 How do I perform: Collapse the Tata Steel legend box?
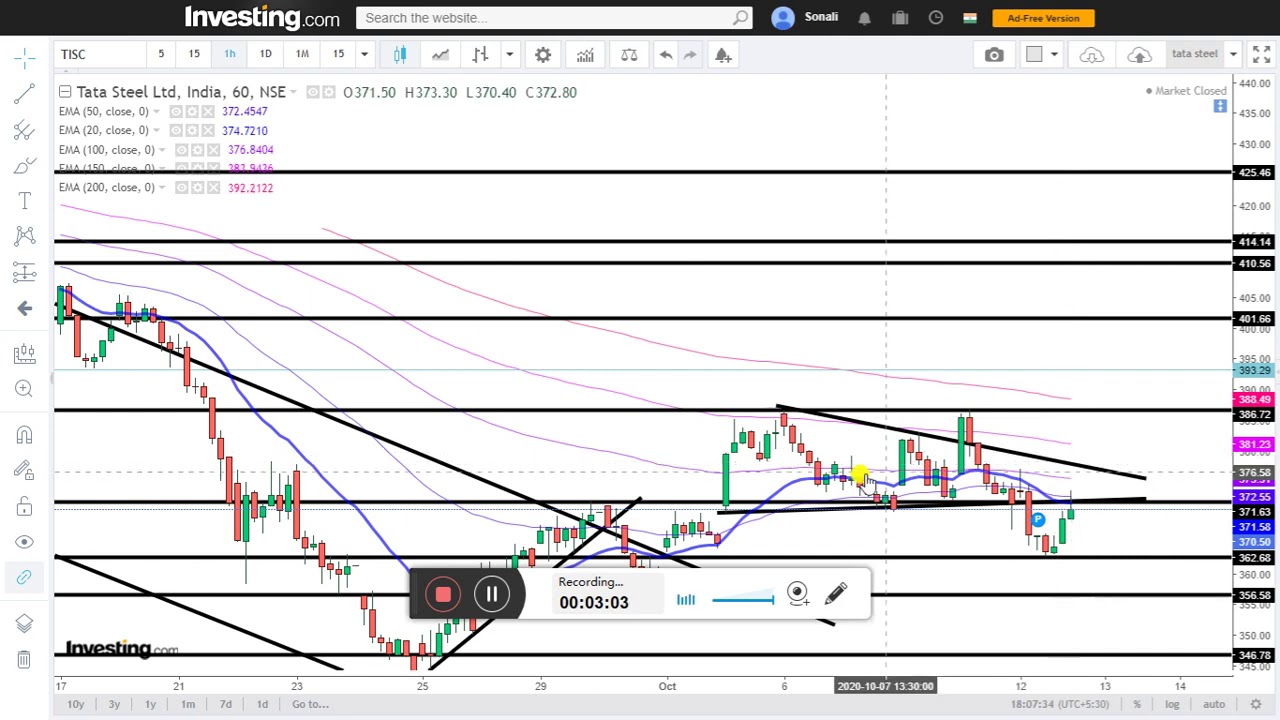[65, 92]
